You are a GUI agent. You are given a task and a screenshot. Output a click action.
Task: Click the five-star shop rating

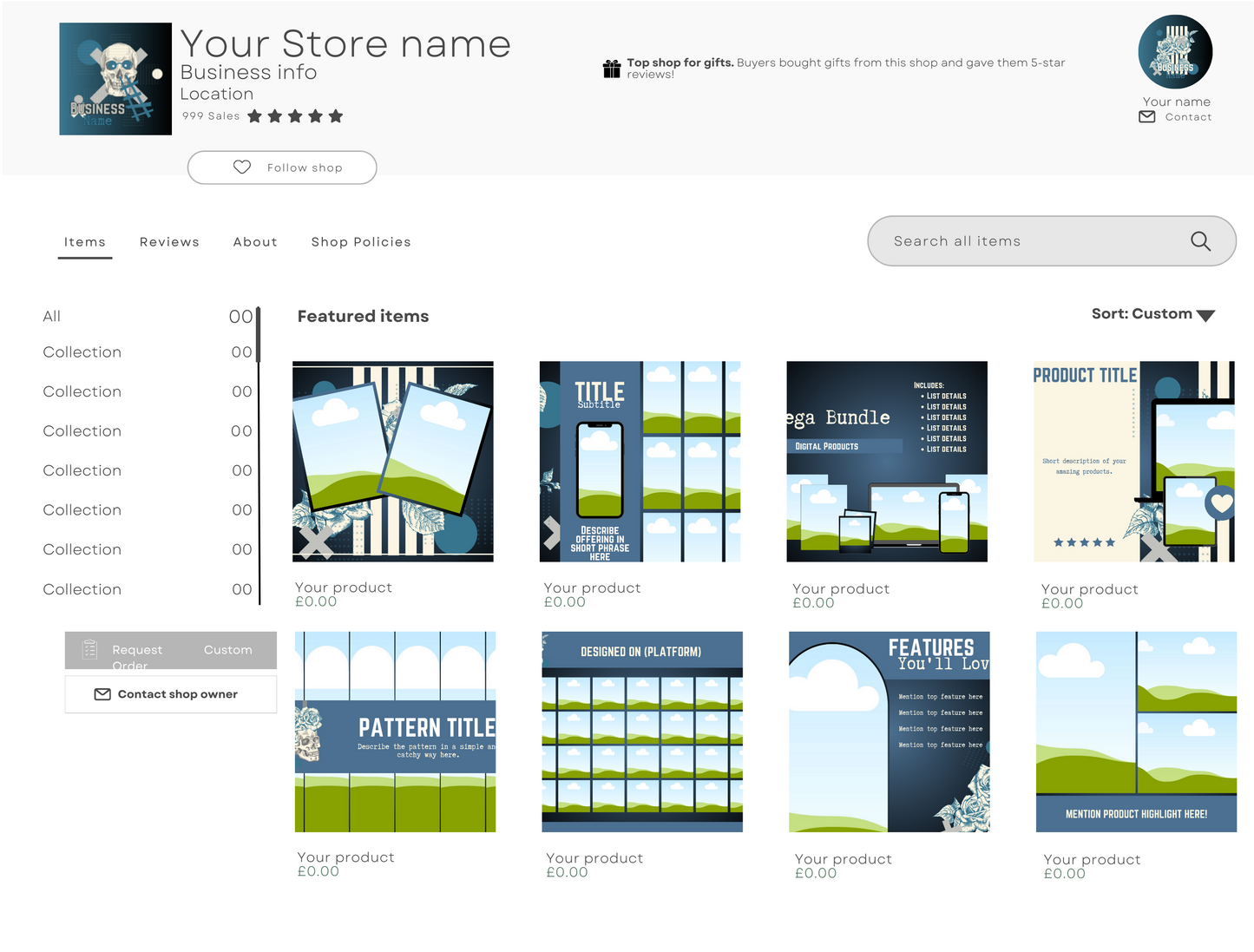pos(295,116)
